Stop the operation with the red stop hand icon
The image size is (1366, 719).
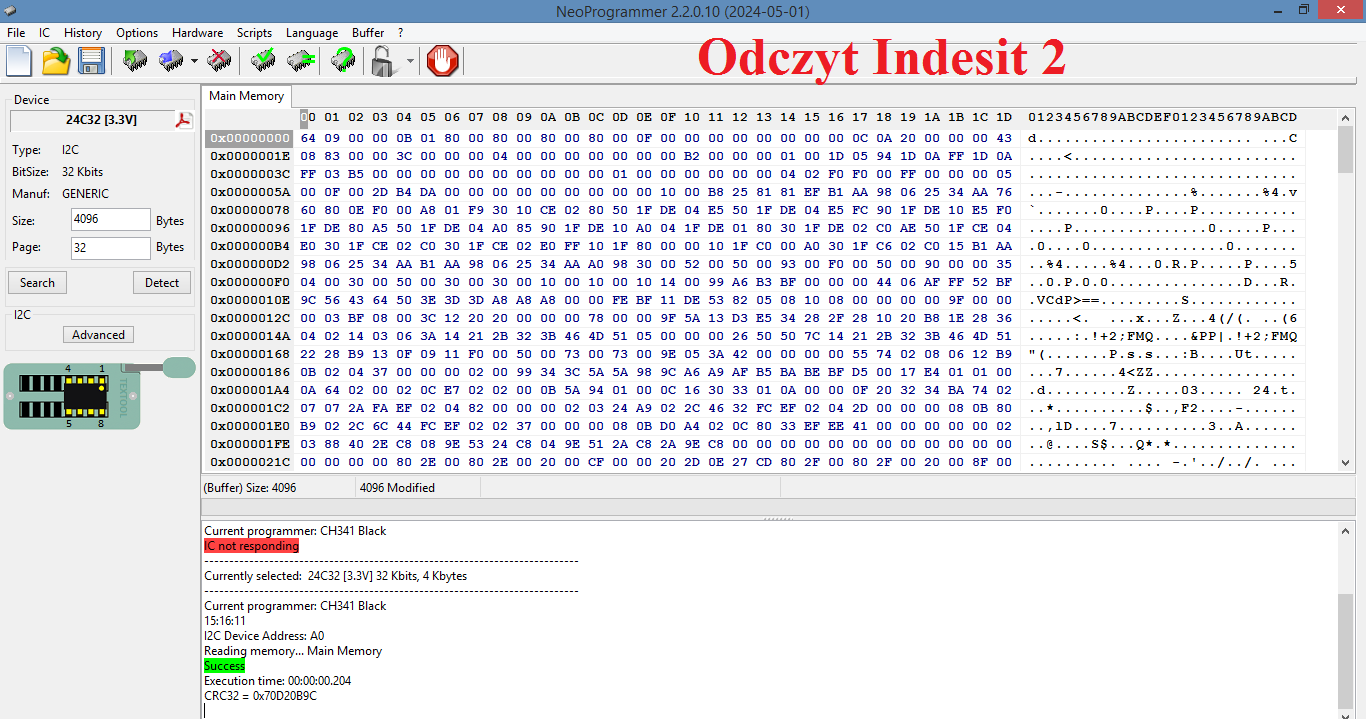coord(442,61)
